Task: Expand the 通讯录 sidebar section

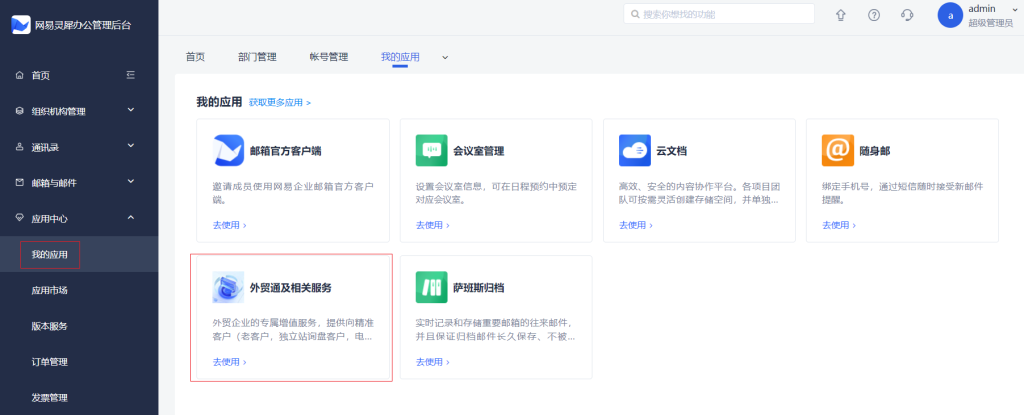Action: 130,146
